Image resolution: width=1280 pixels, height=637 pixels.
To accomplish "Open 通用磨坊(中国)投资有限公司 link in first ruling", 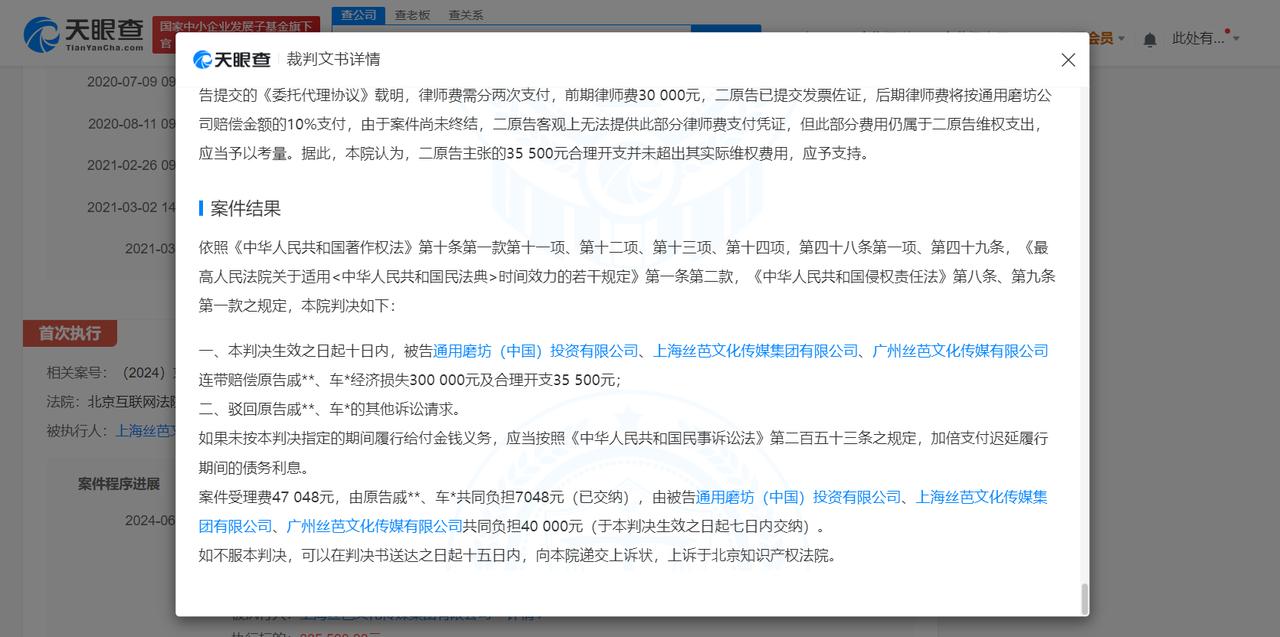I will click(x=536, y=351).
